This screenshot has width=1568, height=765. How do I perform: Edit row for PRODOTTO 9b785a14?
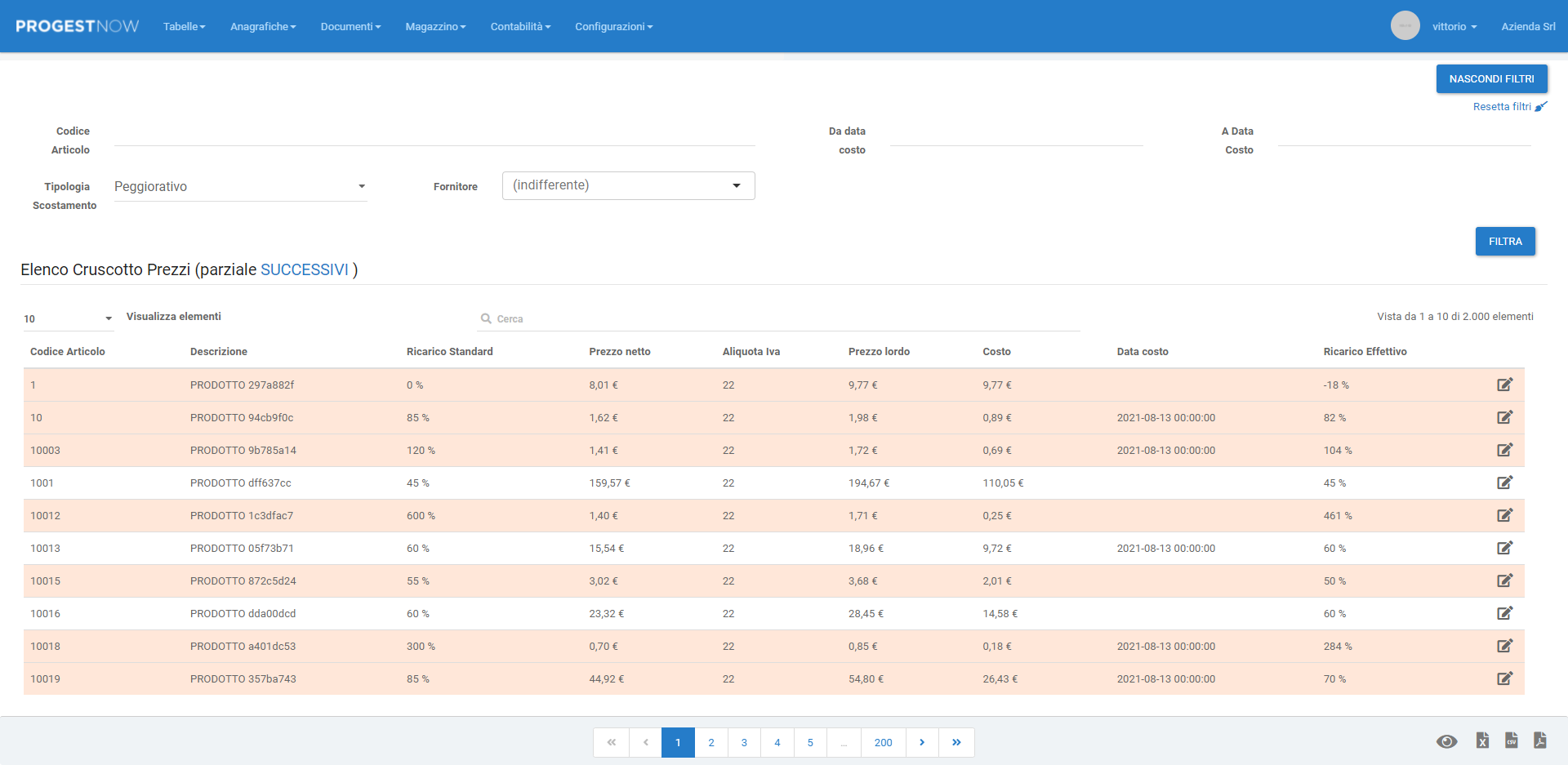(1504, 450)
